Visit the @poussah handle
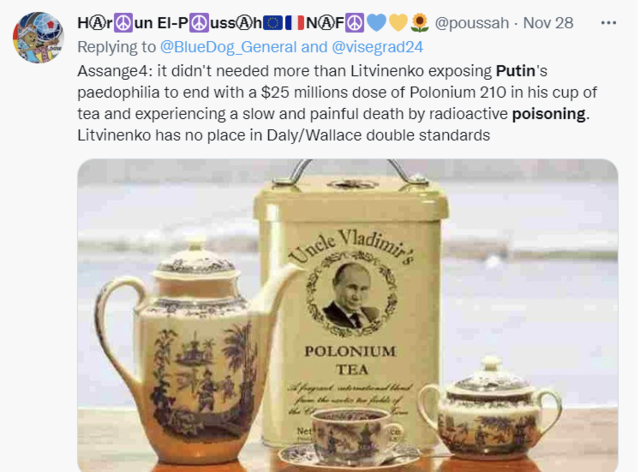This screenshot has height=472, width=640. 472,23
